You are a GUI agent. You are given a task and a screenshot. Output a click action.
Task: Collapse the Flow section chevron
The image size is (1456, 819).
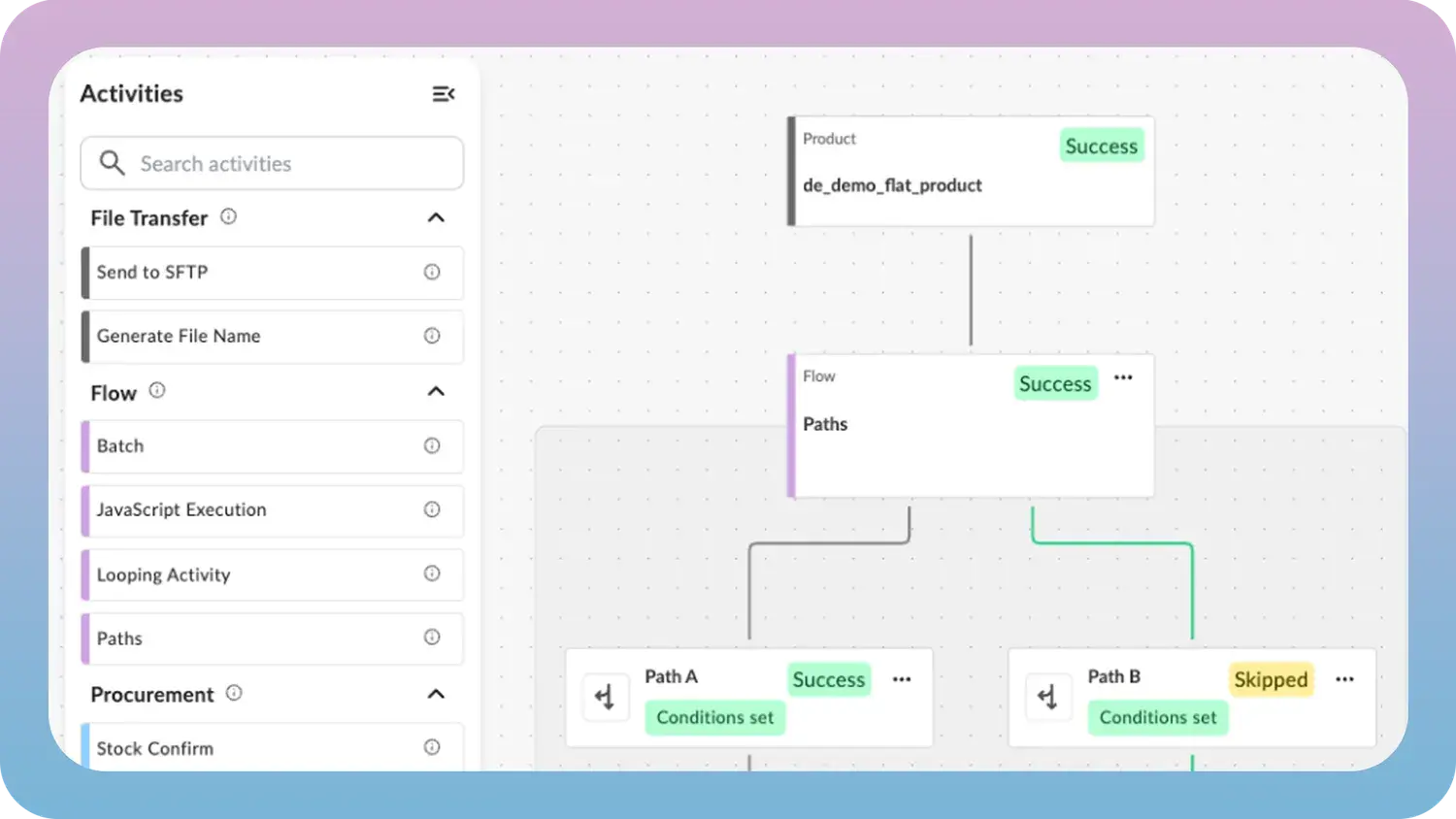point(436,391)
